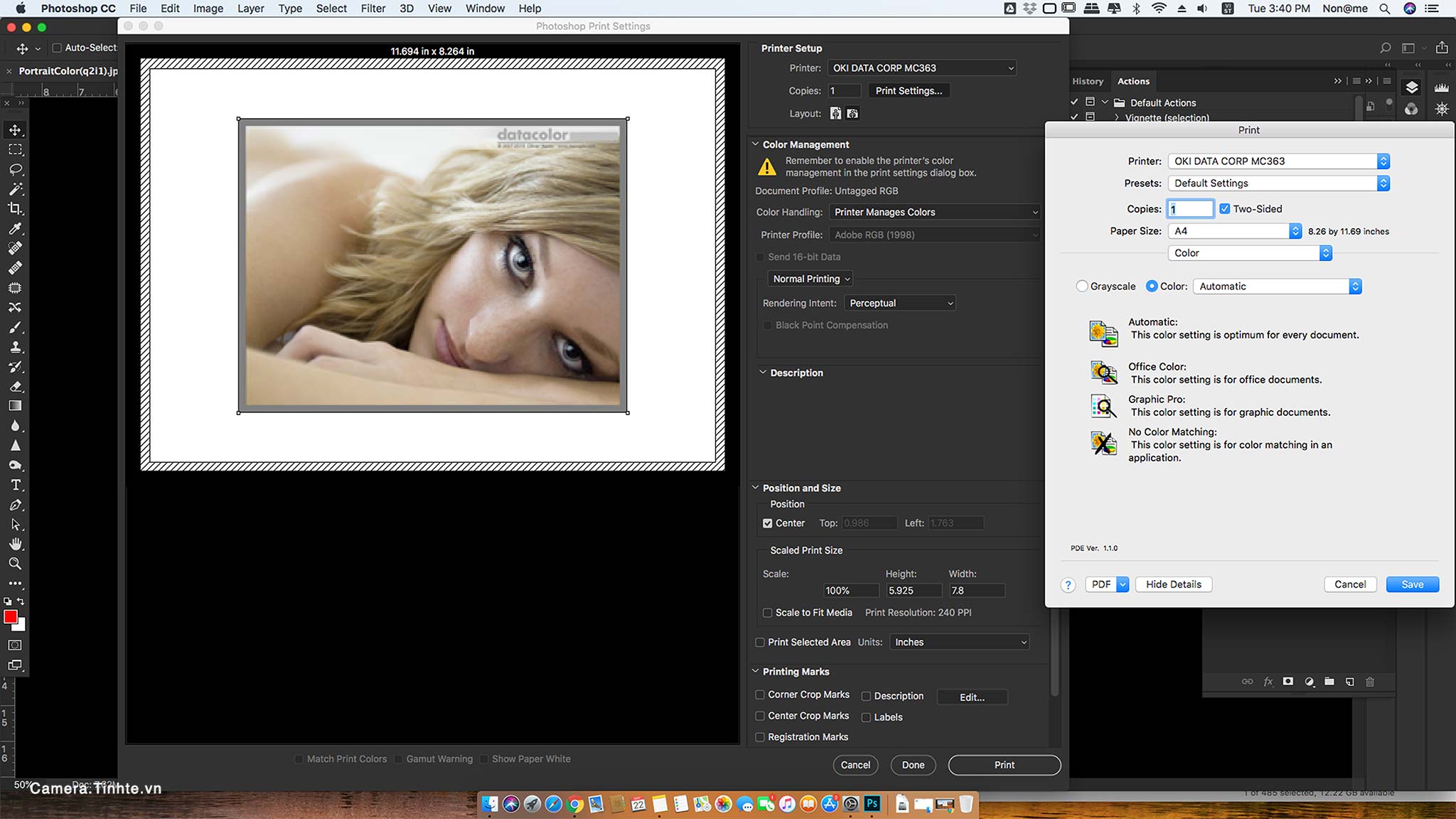This screenshot has height=819, width=1456.
Task: Click the Eyedropper tool icon
Action: [x=14, y=228]
